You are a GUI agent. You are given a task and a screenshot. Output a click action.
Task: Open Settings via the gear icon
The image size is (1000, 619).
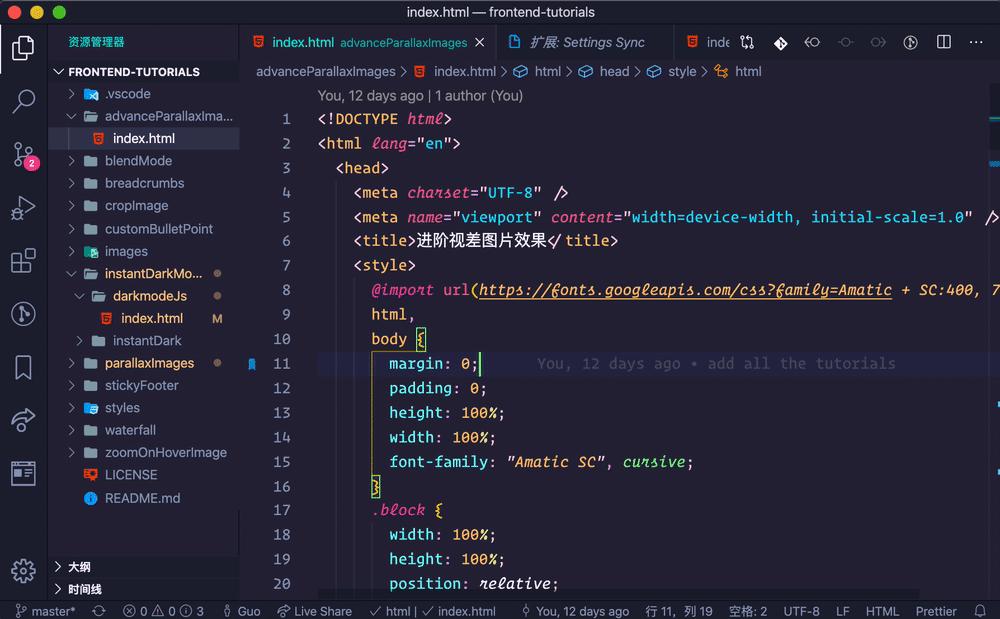[24, 571]
